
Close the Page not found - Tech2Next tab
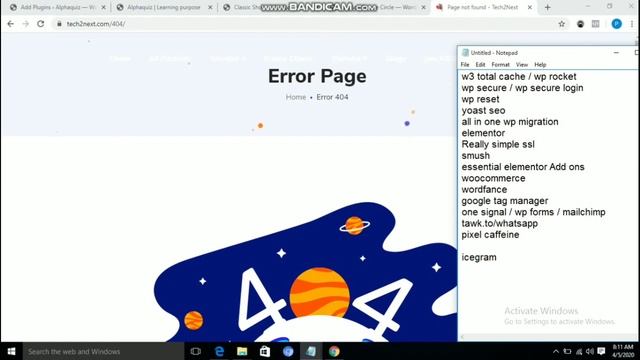point(530,7)
